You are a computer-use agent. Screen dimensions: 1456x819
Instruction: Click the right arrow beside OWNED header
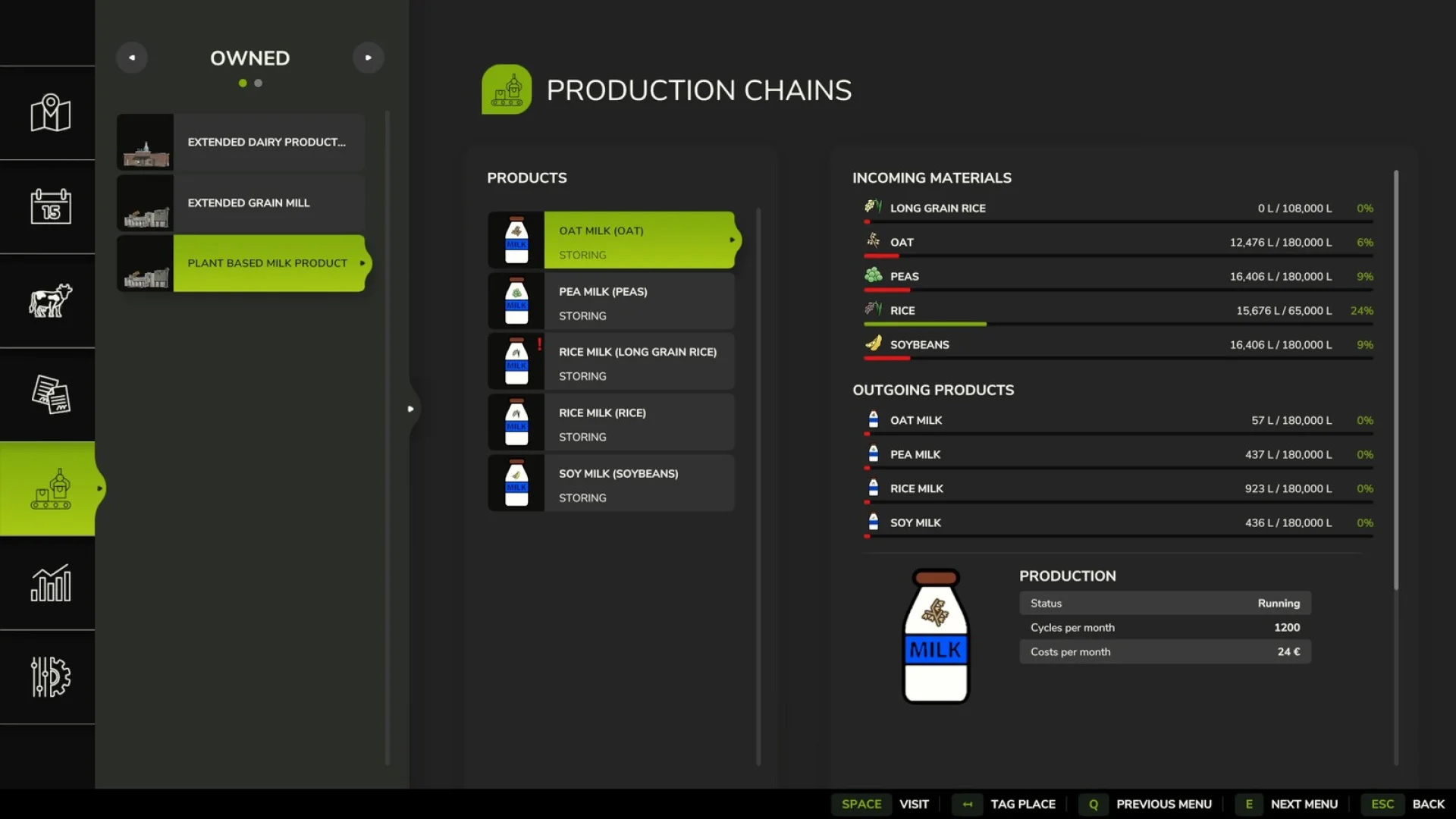coord(369,57)
